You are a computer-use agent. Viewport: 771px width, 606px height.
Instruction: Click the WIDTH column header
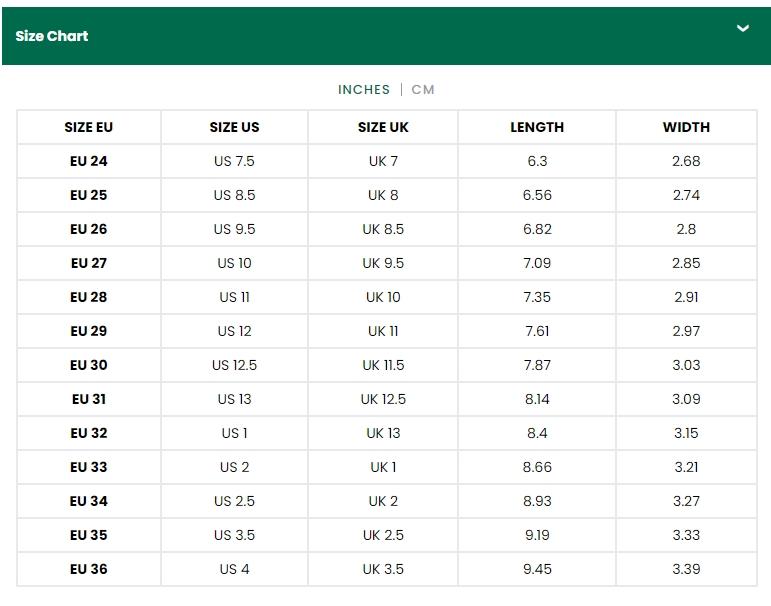point(686,127)
